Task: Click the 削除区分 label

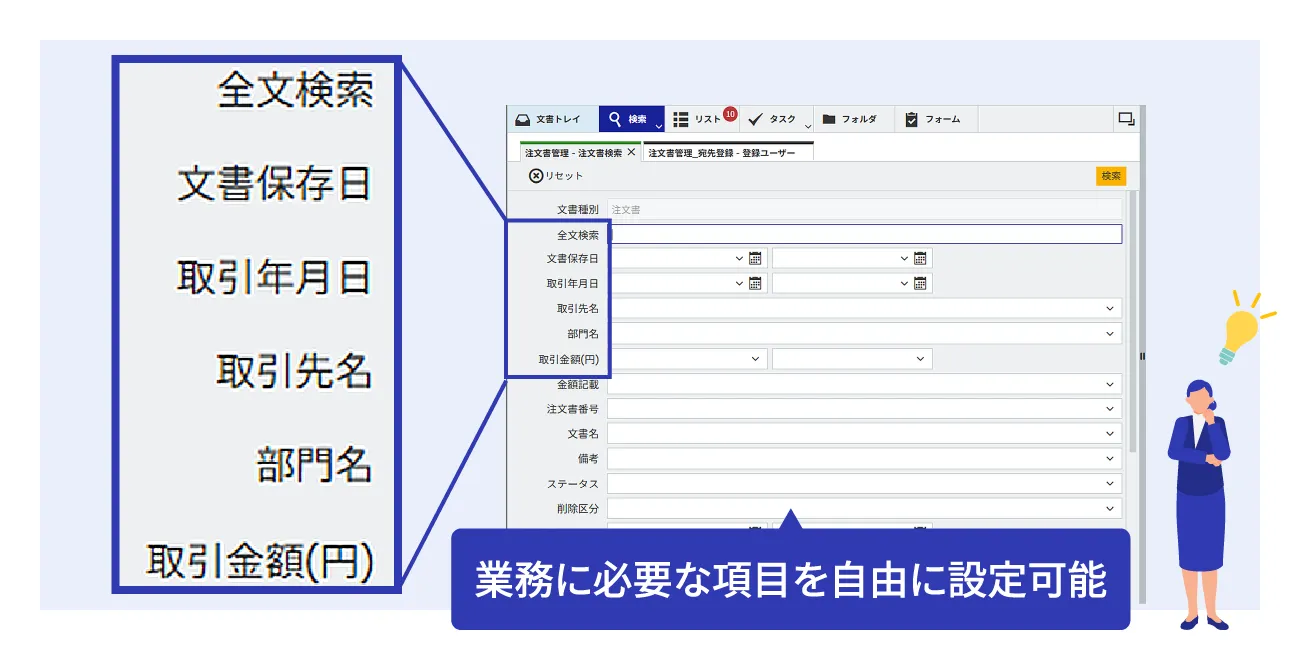Action: [x=577, y=508]
